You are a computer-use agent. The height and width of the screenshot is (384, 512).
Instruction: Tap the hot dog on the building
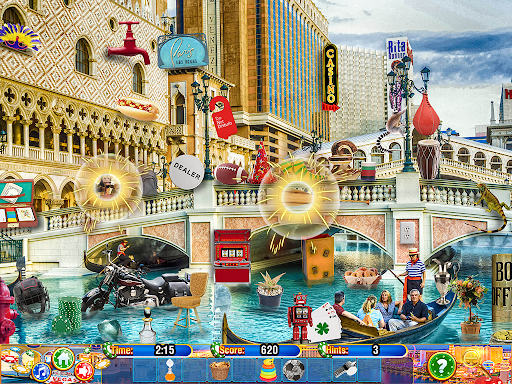click(x=138, y=109)
